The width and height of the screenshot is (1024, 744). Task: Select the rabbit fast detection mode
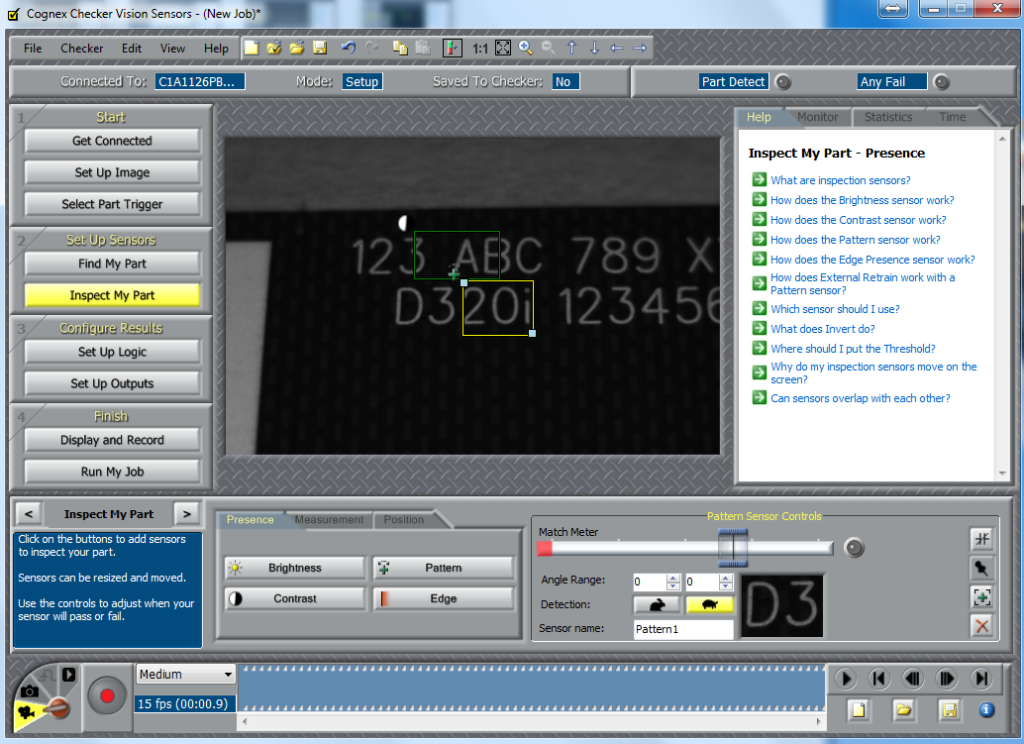pyautogui.click(x=656, y=605)
